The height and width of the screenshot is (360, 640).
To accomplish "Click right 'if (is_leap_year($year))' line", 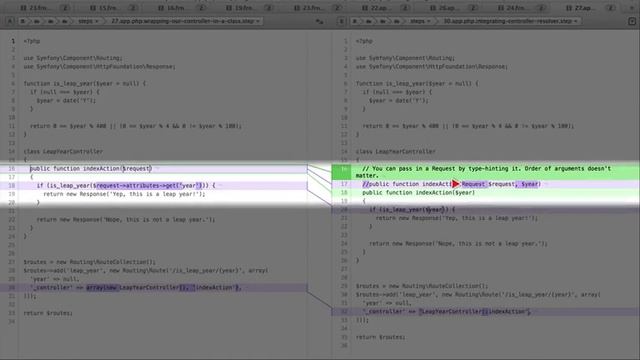I will 412,209.
